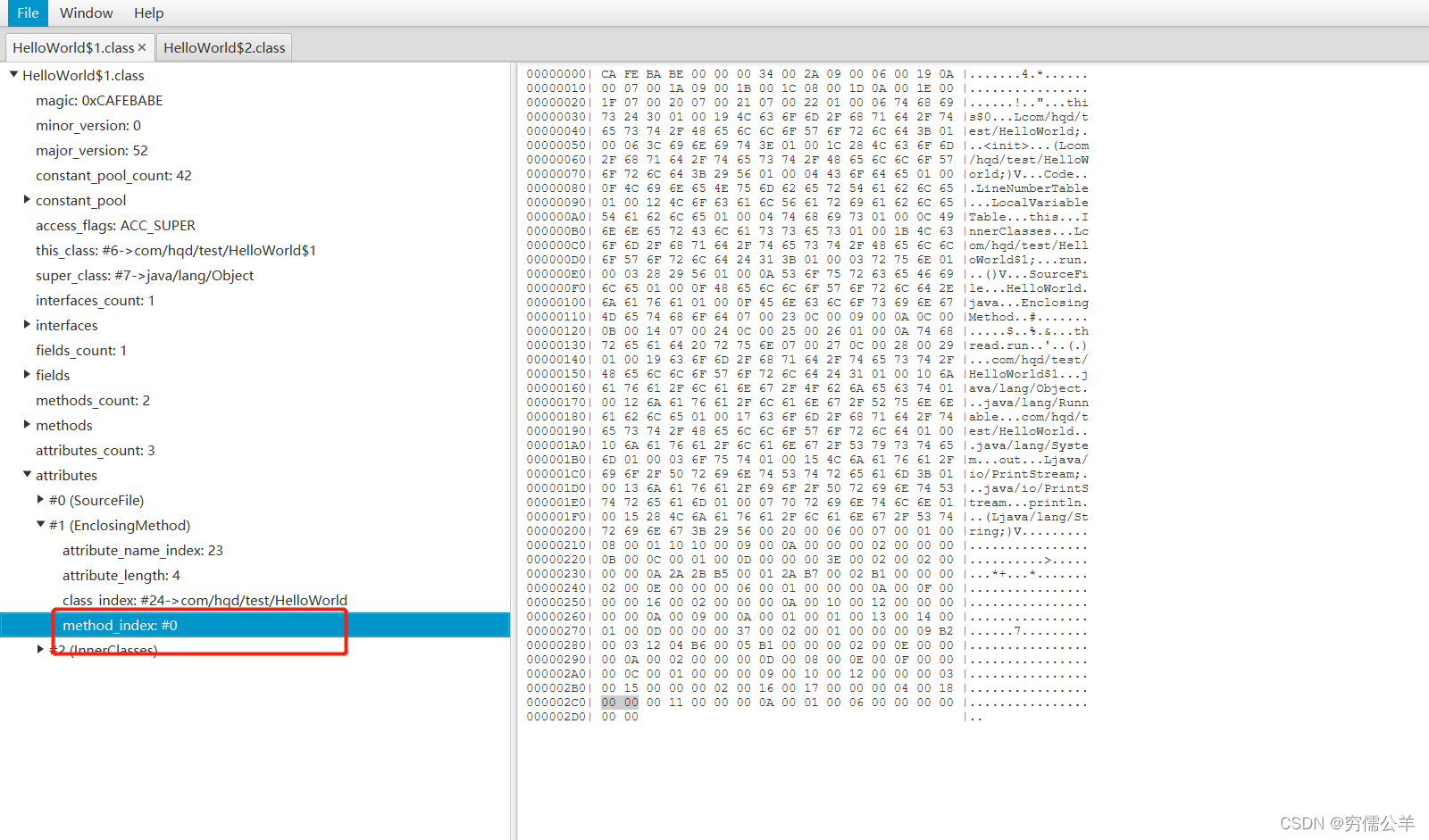Image resolution: width=1429 pixels, height=840 pixels.
Task: Select the HelloWorld$1.class tab
Action: 72,47
